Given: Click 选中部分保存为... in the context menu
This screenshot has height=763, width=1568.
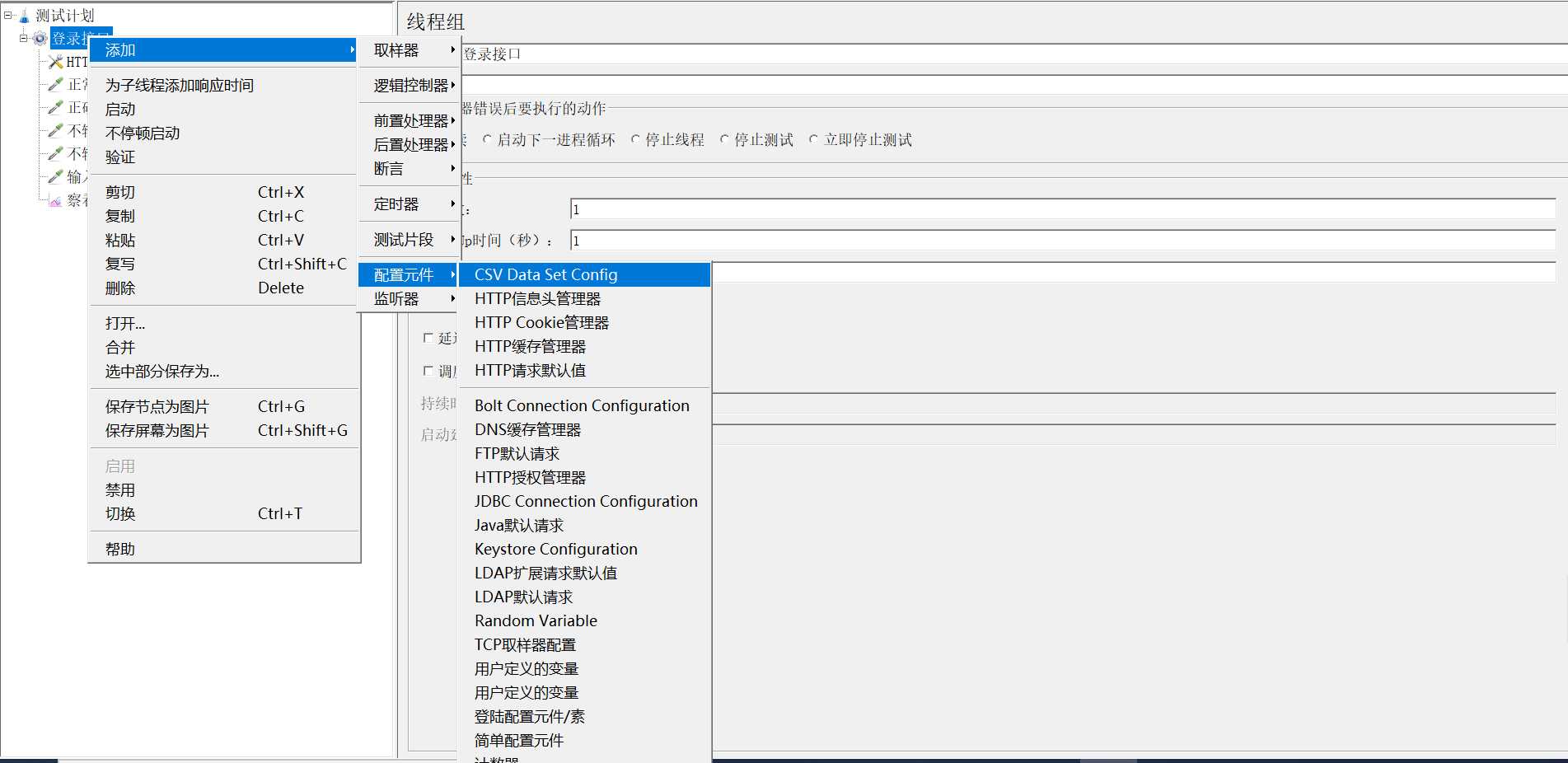Looking at the screenshot, I should (223, 371).
